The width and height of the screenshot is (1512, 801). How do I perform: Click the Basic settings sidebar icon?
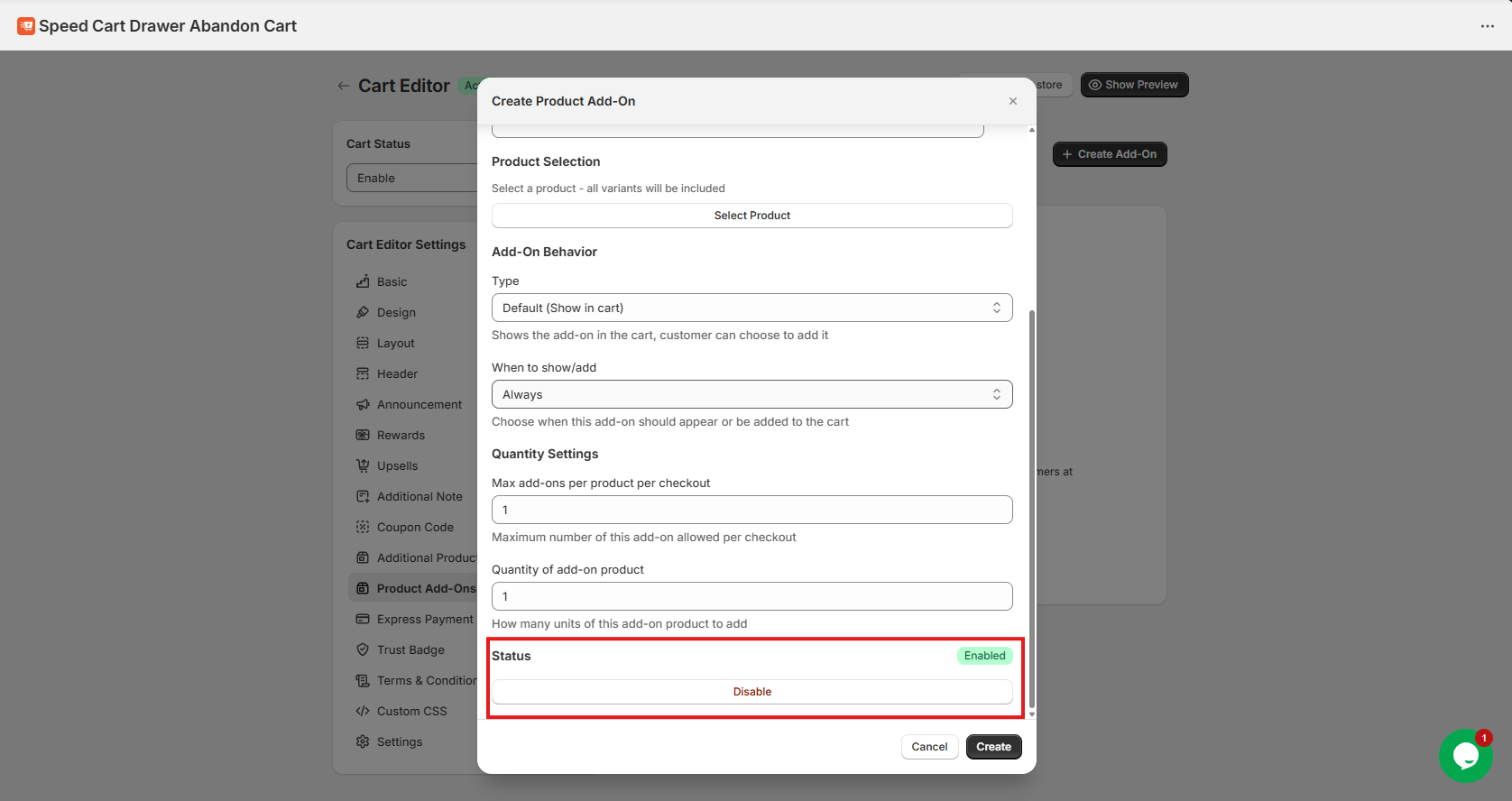pyautogui.click(x=363, y=281)
